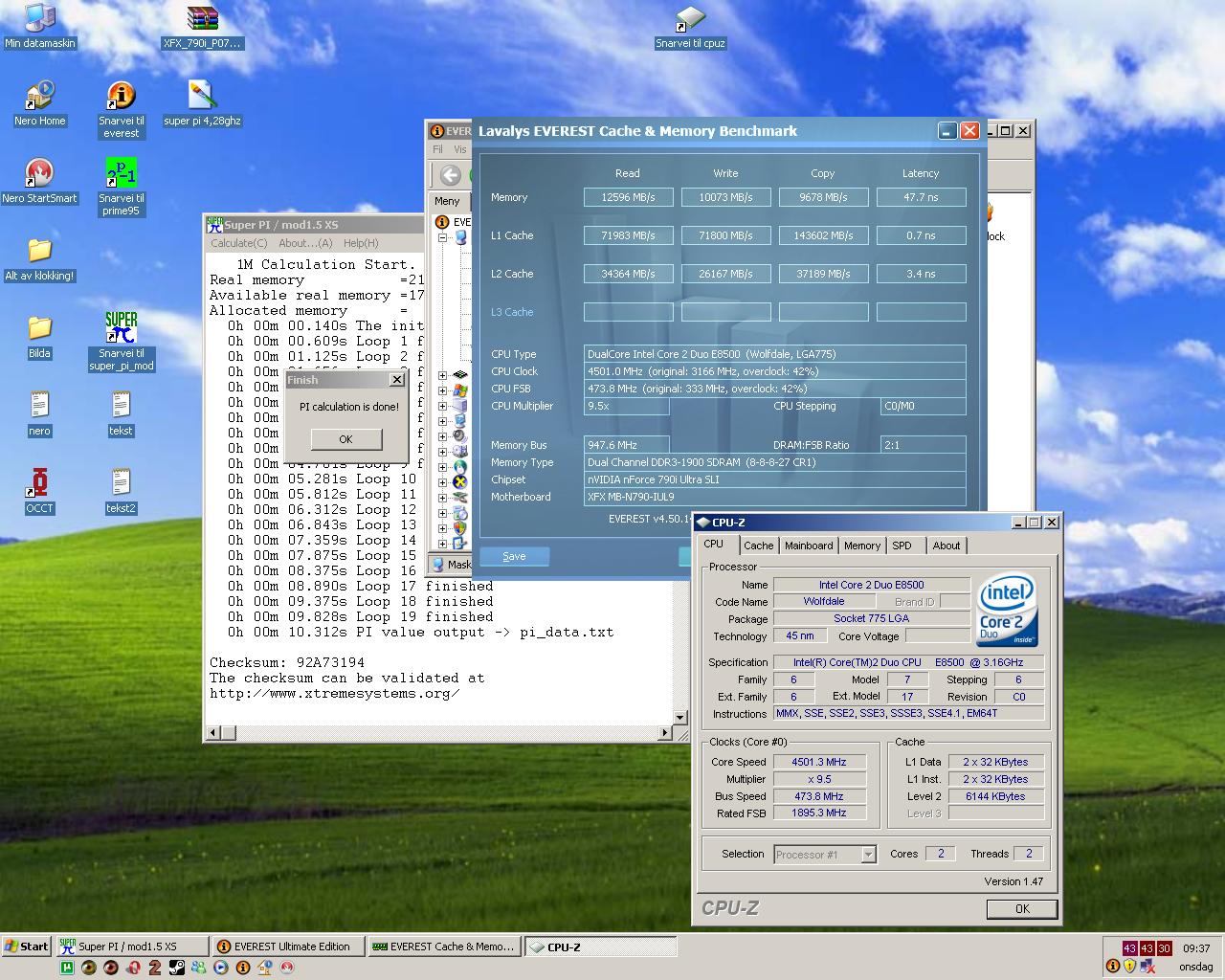Open the Help(H) menu in Super PI

click(361, 243)
